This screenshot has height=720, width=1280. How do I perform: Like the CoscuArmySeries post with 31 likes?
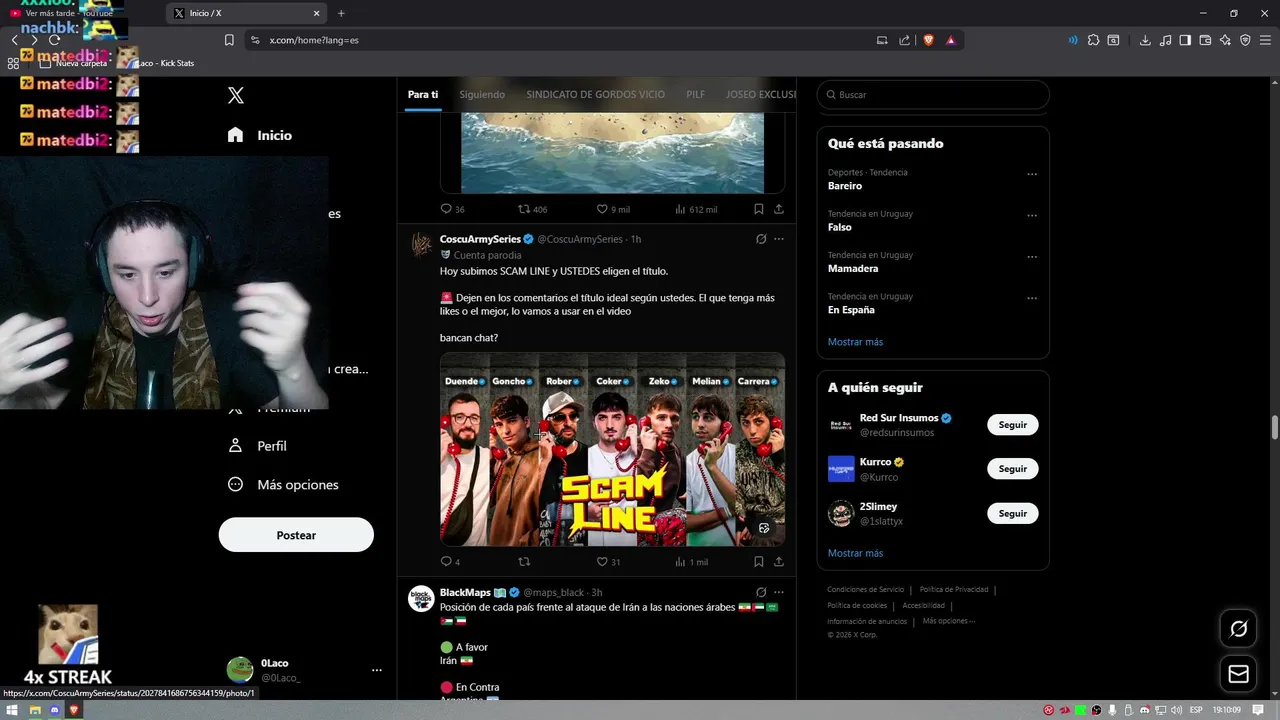click(x=602, y=561)
